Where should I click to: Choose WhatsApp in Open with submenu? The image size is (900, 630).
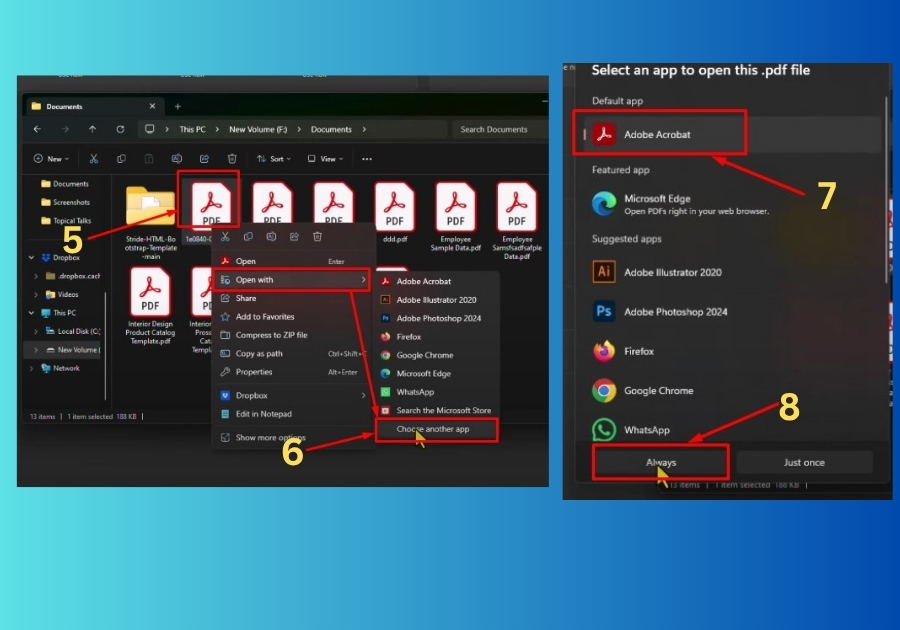tap(438, 392)
